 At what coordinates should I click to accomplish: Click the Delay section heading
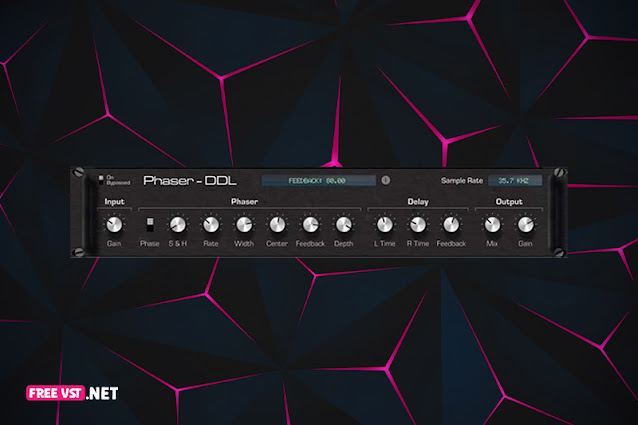[x=418, y=202]
